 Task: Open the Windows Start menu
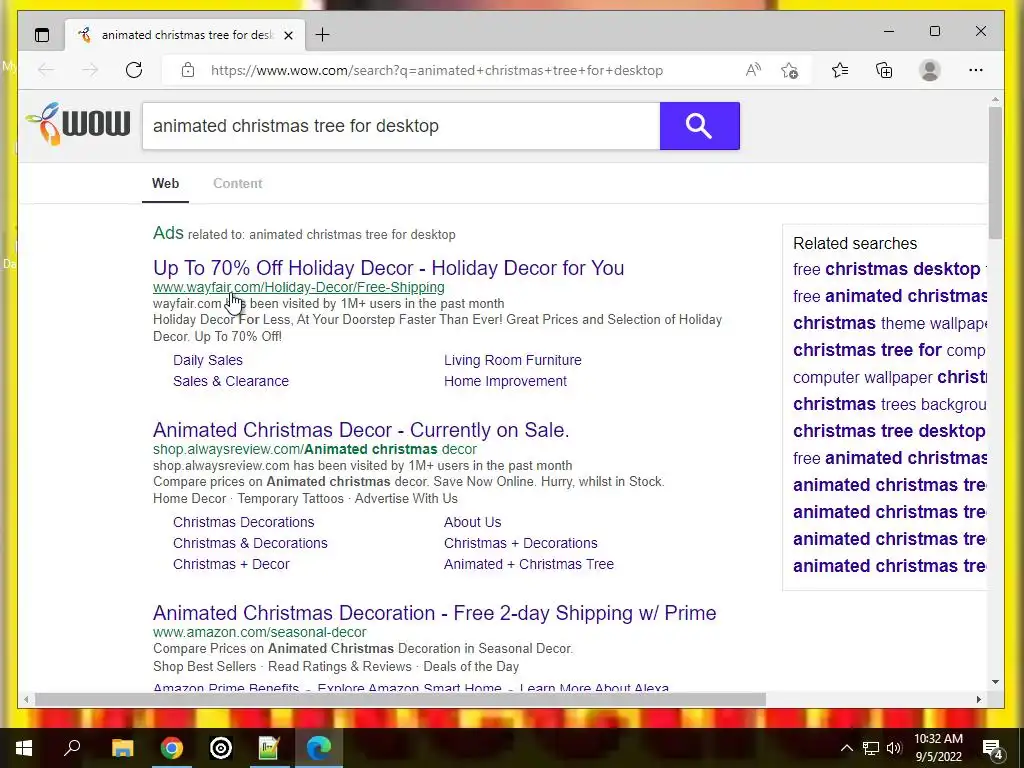(24, 748)
